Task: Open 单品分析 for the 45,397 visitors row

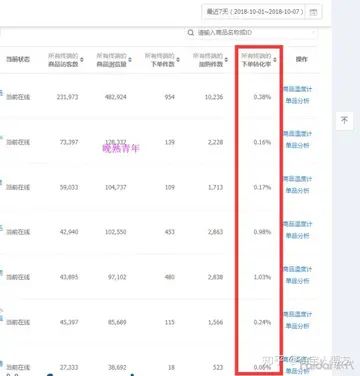Action: click(x=297, y=326)
